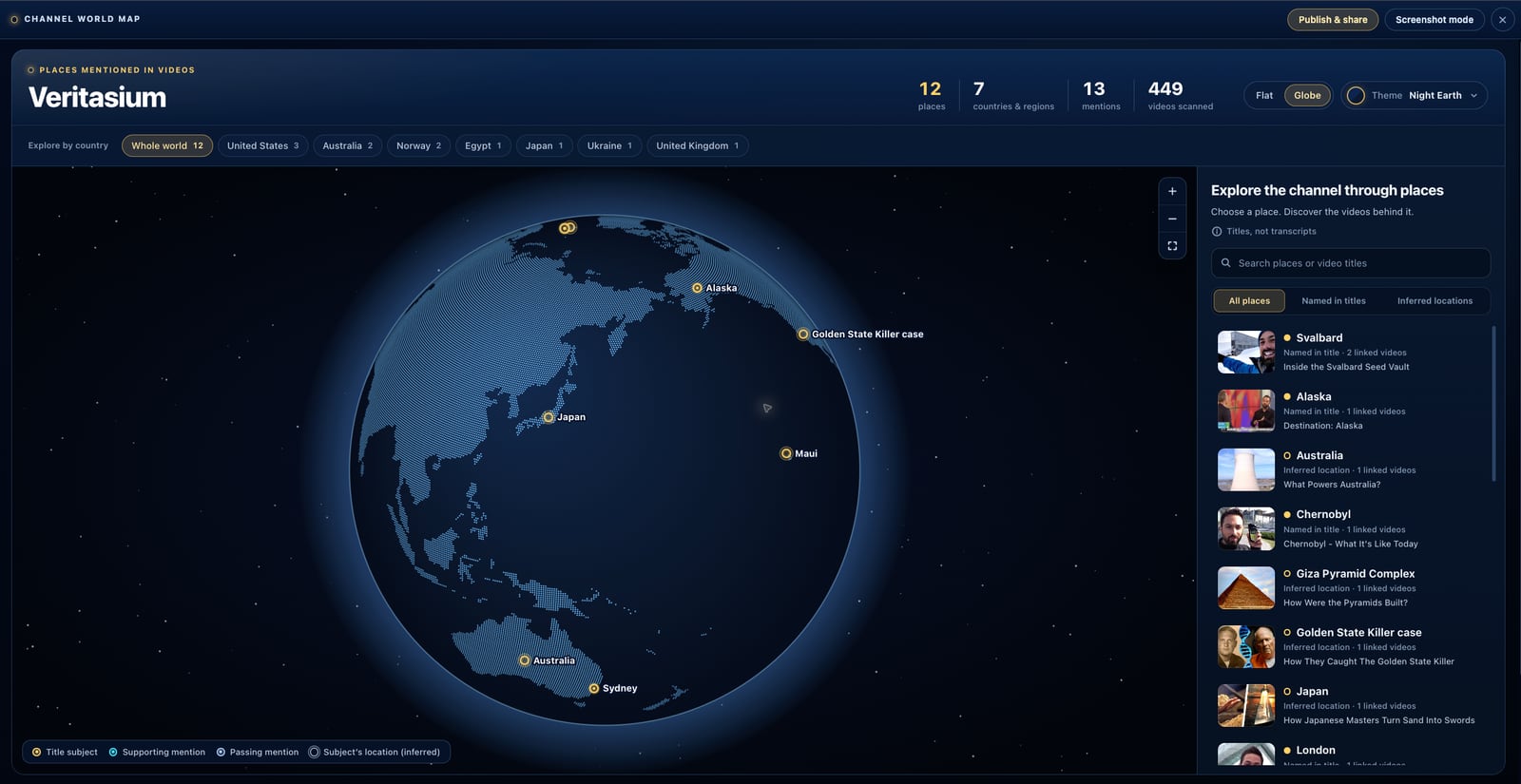
Task: Click the Australia marker on globe
Action: click(524, 660)
